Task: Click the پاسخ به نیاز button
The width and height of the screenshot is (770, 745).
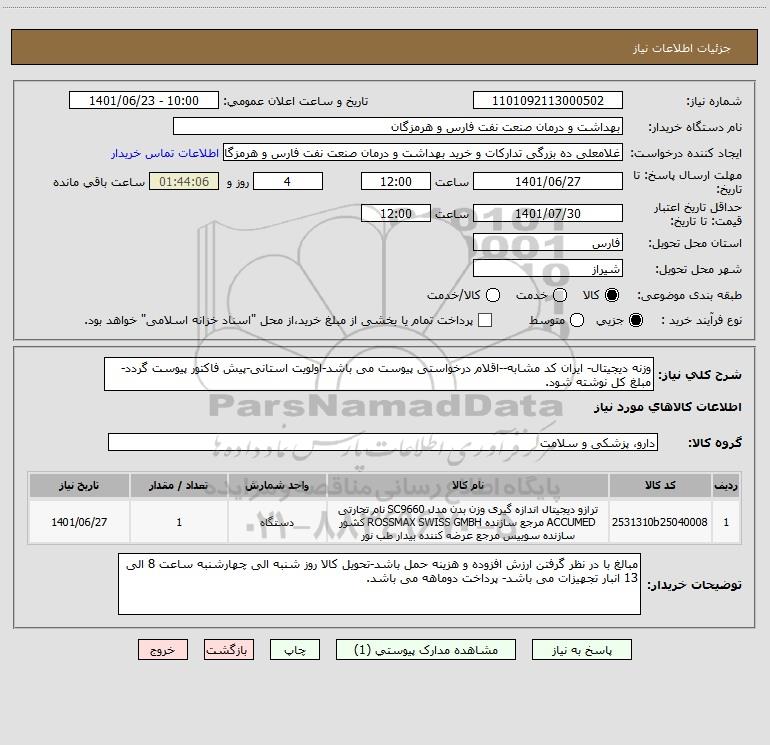Action: (582, 650)
